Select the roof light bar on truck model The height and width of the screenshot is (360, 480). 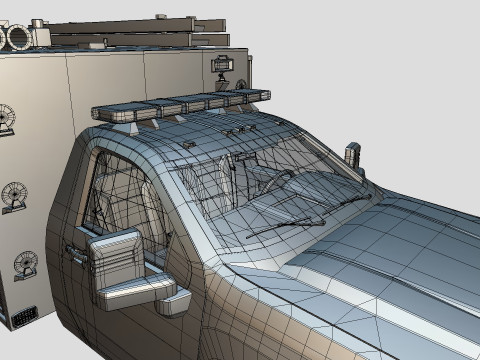click(181, 105)
